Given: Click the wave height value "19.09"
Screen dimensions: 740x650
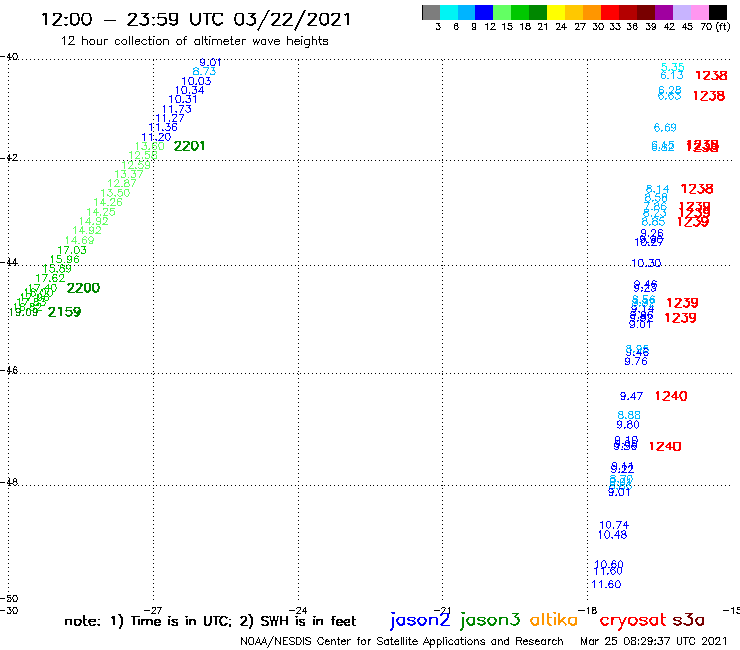Looking at the screenshot, I should (x=23, y=312).
